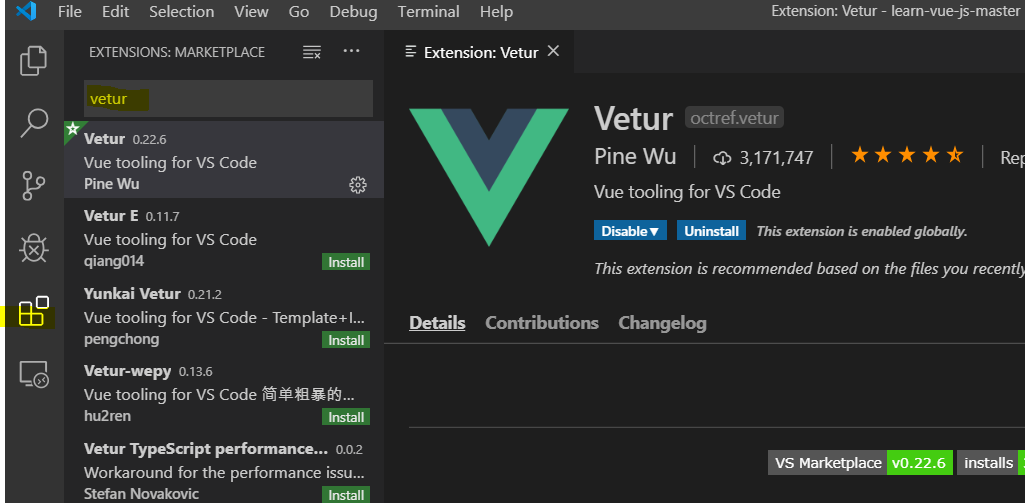The width and height of the screenshot is (1025, 503).
Task: Open the Edit menu
Action: point(115,12)
